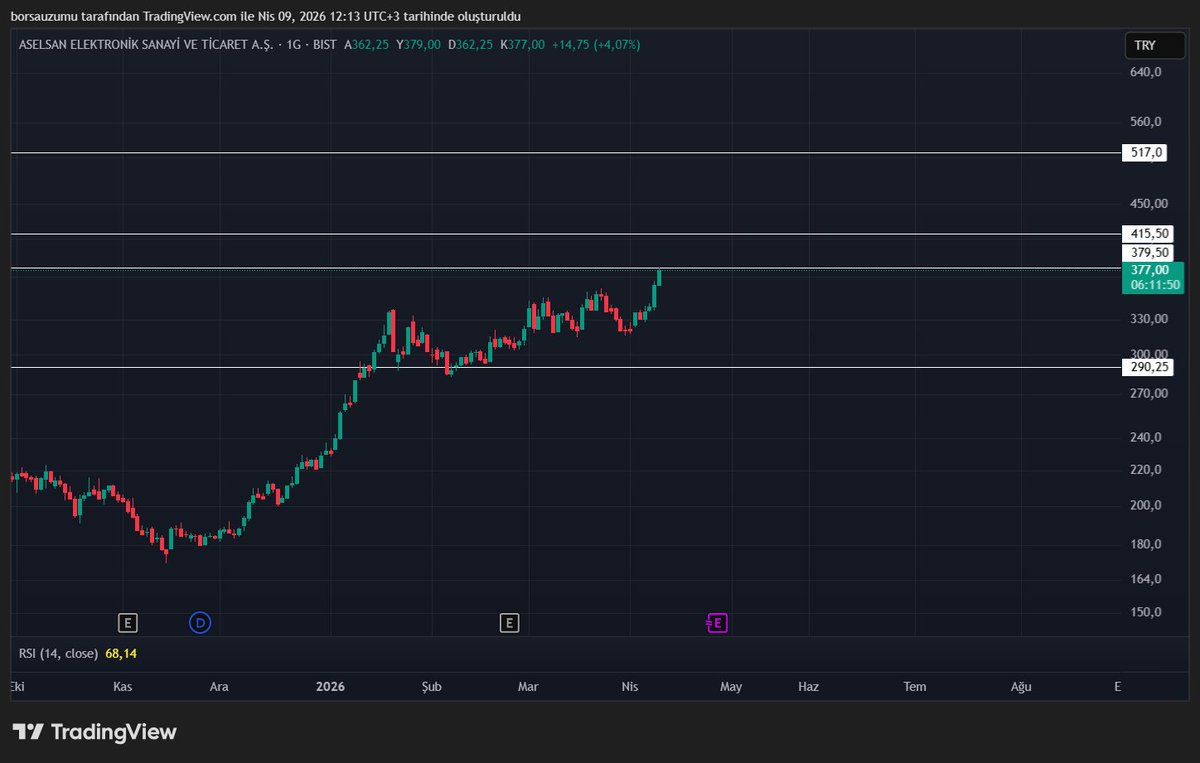Select the 290,25 price level label
1200x763 pixels.
coord(1149,367)
